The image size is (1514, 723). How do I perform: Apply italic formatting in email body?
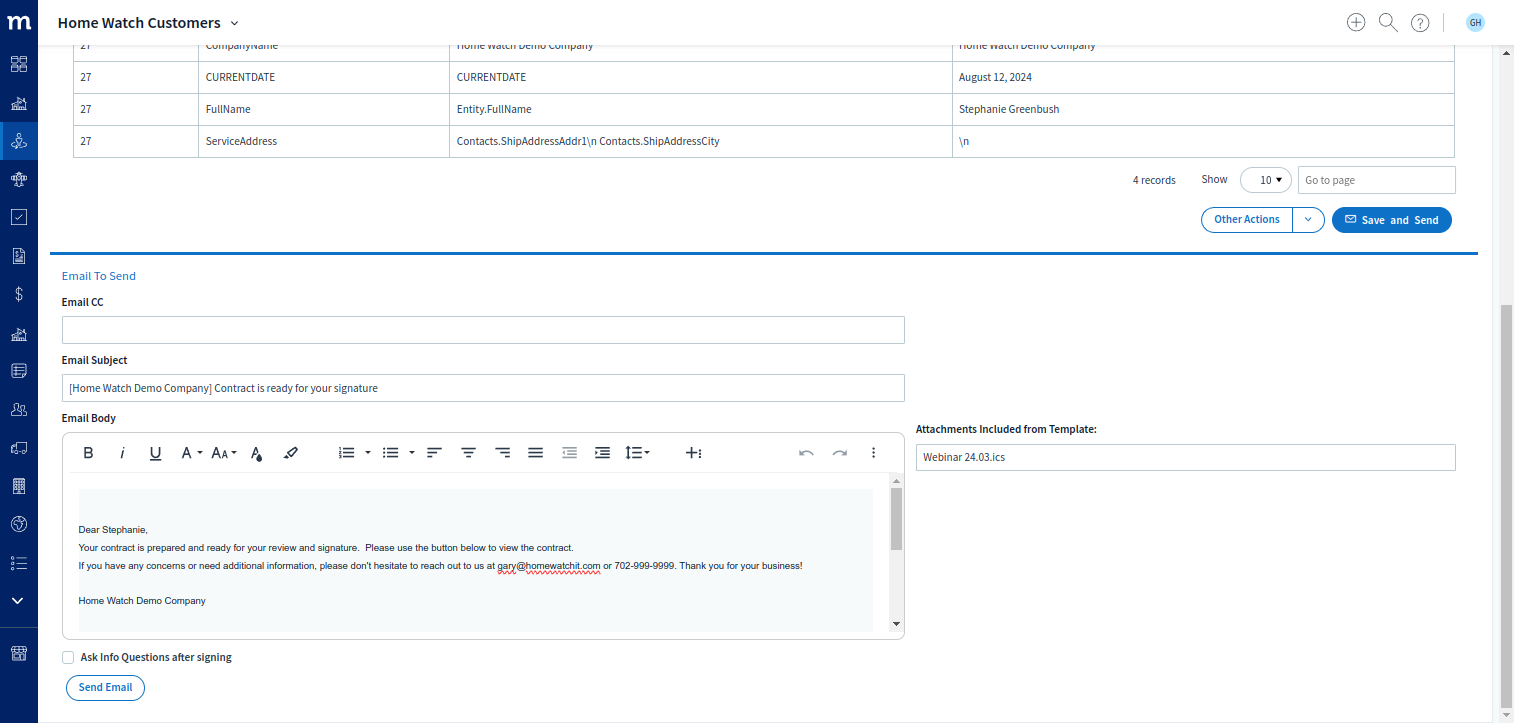click(x=122, y=453)
